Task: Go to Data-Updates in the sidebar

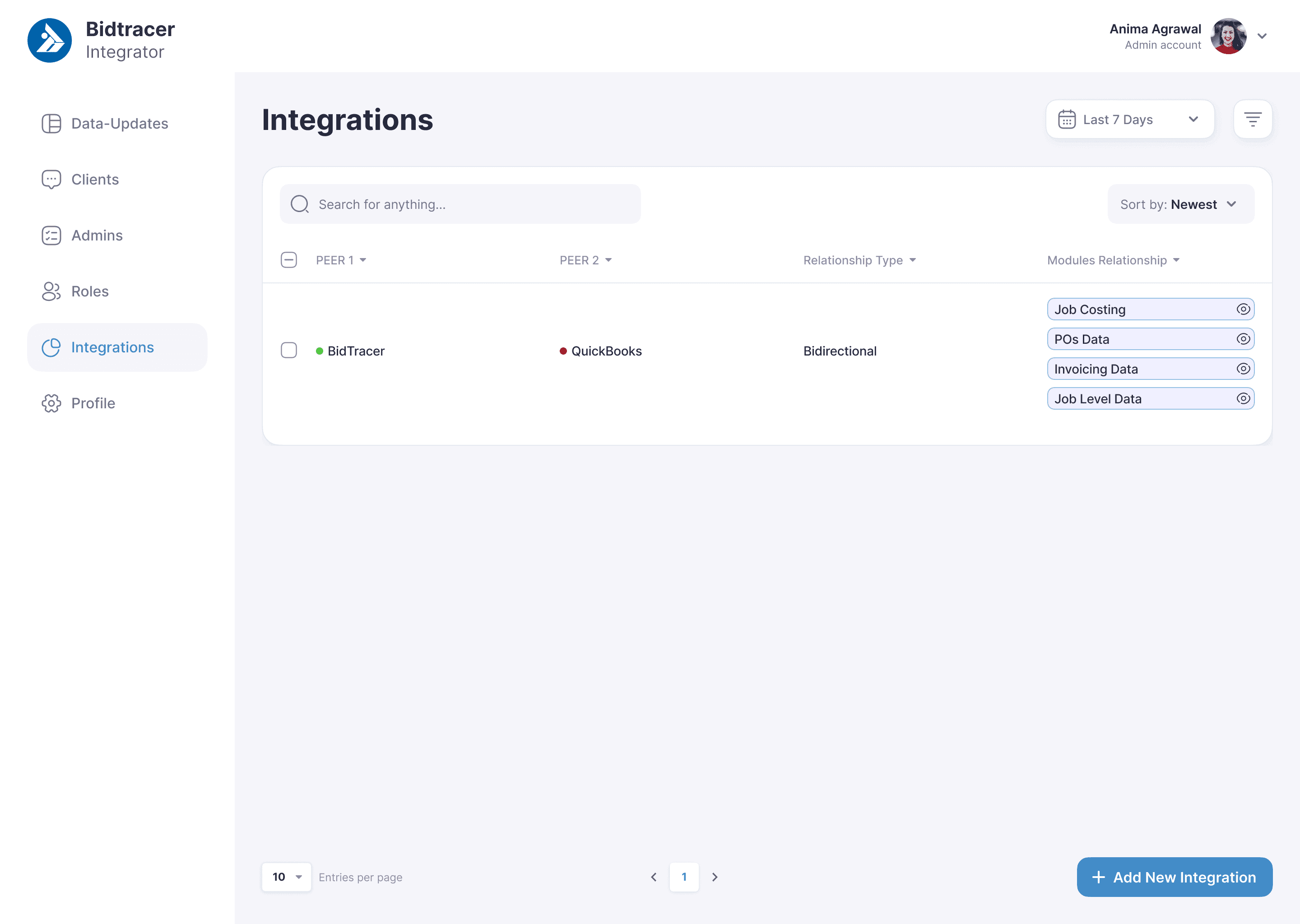Action: click(117, 124)
